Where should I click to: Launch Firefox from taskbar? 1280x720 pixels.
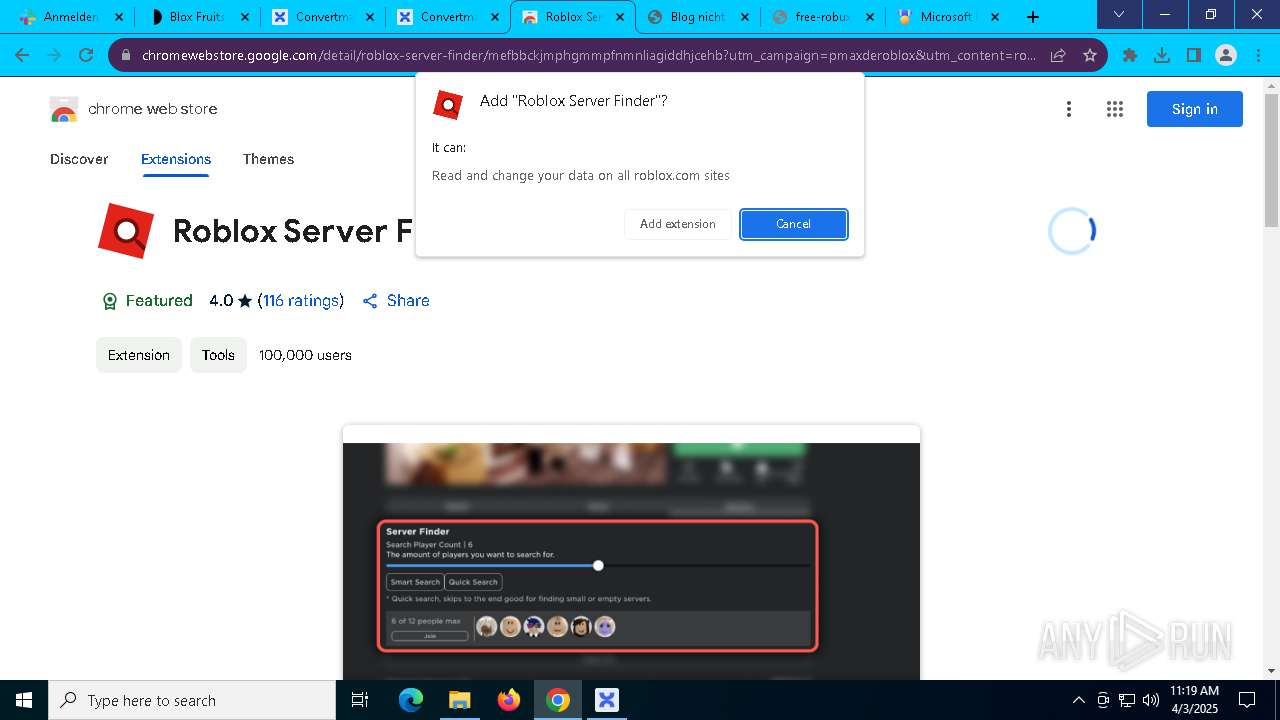[x=508, y=700]
